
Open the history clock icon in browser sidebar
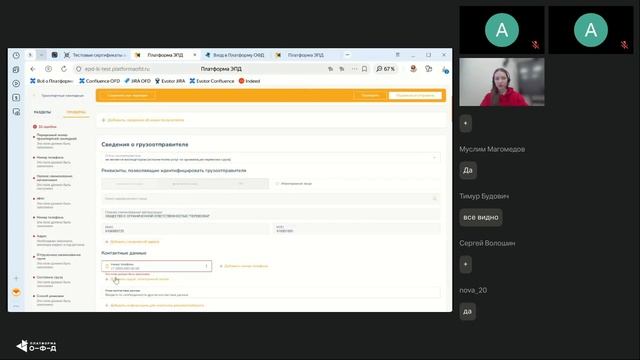point(16,55)
